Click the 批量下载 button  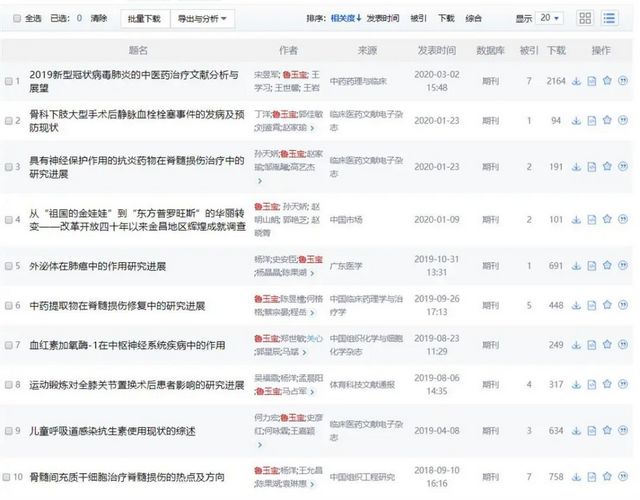pyautogui.click(x=144, y=19)
